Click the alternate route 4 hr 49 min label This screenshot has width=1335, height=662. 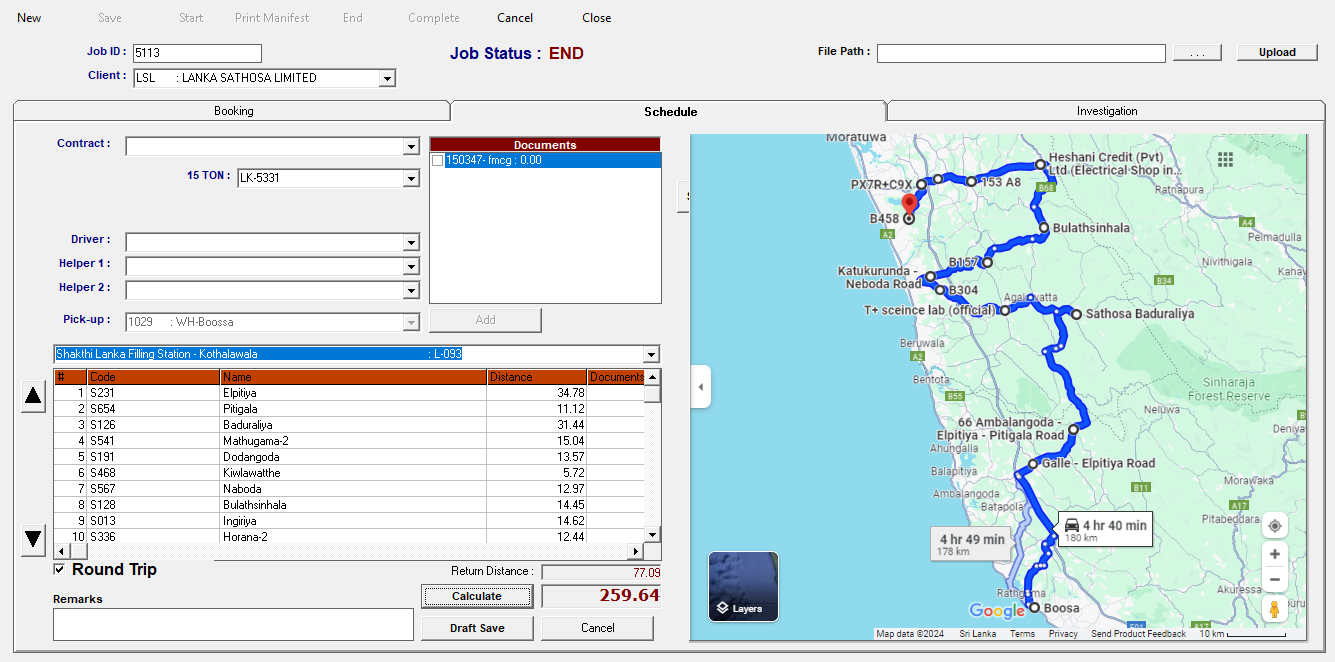(x=972, y=544)
